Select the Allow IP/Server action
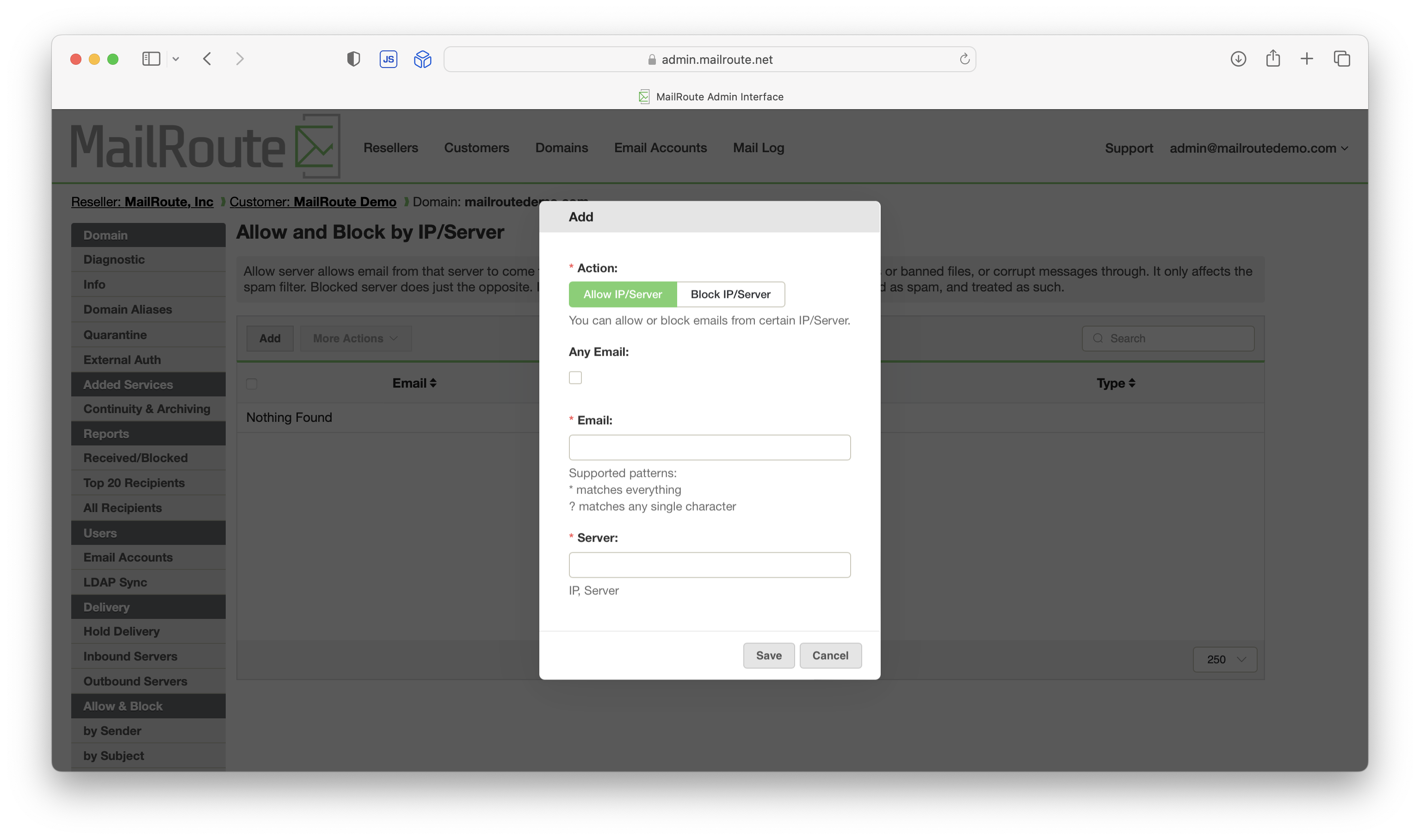The image size is (1420, 840). pos(623,294)
